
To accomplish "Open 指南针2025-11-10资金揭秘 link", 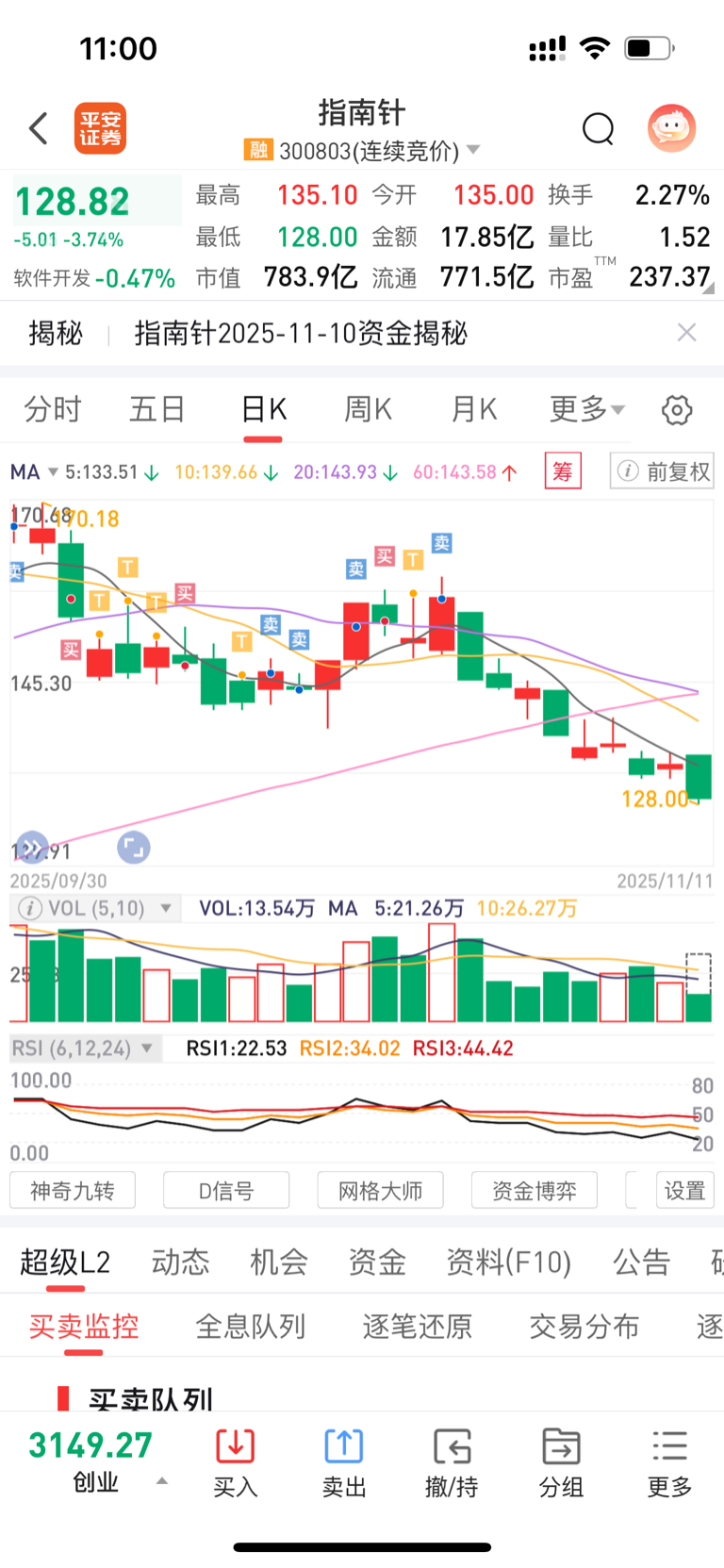I will 301,333.
